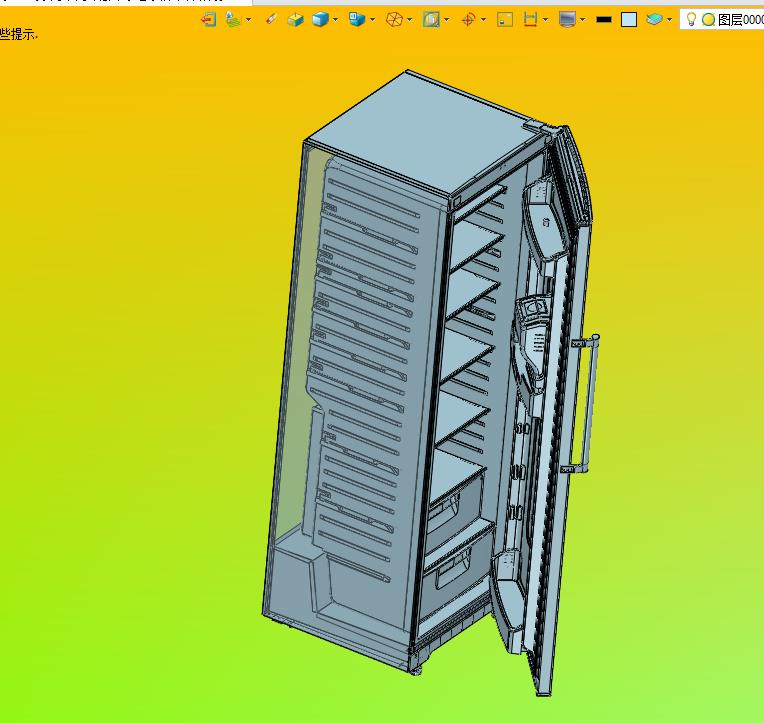Click the yellow box solid icon
Screen dimensions: 764x723
click(295, 19)
